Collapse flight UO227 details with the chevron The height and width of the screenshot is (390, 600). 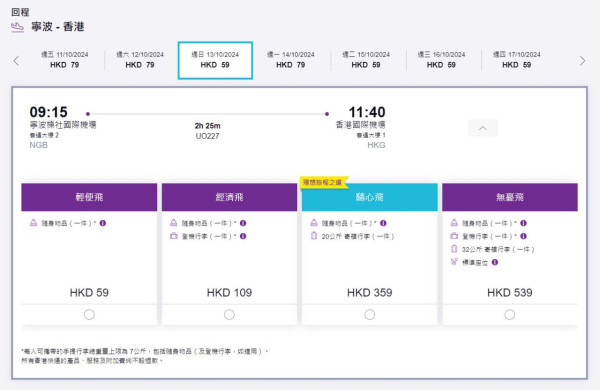coord(483,128)
